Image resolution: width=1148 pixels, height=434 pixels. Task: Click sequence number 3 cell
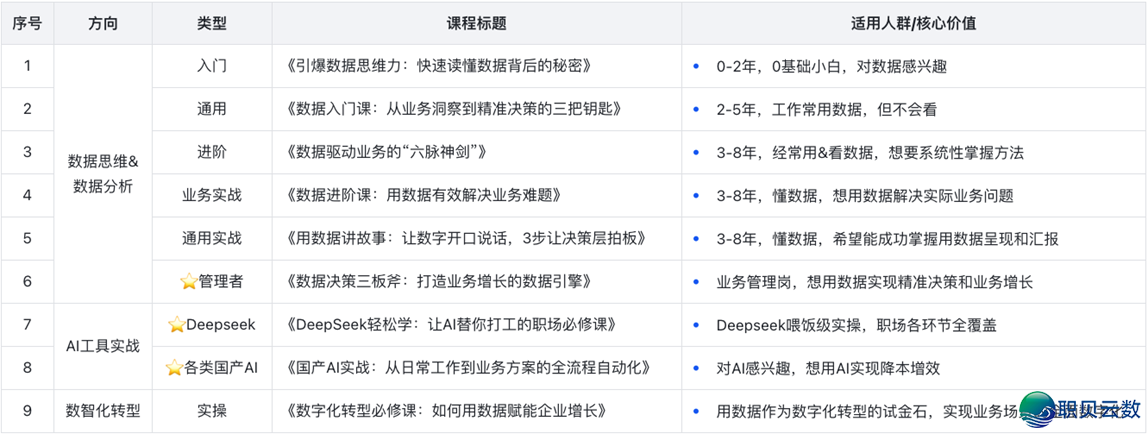[28, 152]
